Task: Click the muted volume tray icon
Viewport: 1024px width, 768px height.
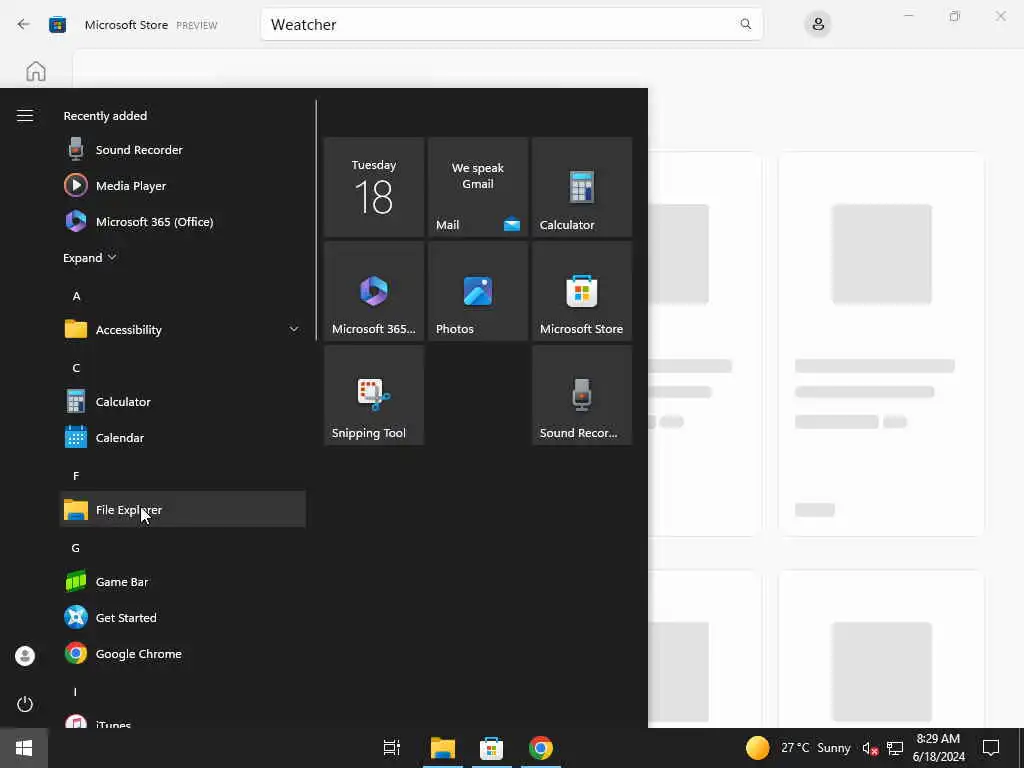Action: (x=870, y=748)
